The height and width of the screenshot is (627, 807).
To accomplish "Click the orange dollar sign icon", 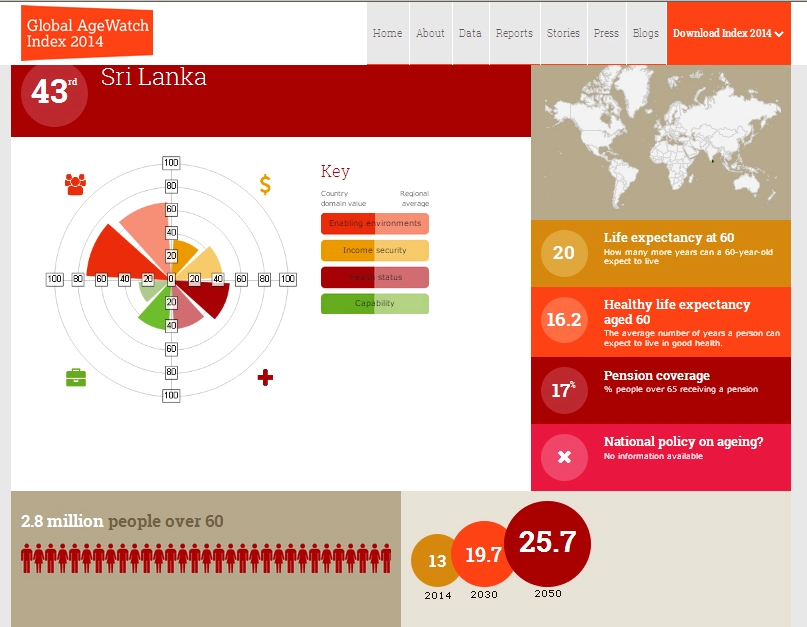I will coord(265,184).
